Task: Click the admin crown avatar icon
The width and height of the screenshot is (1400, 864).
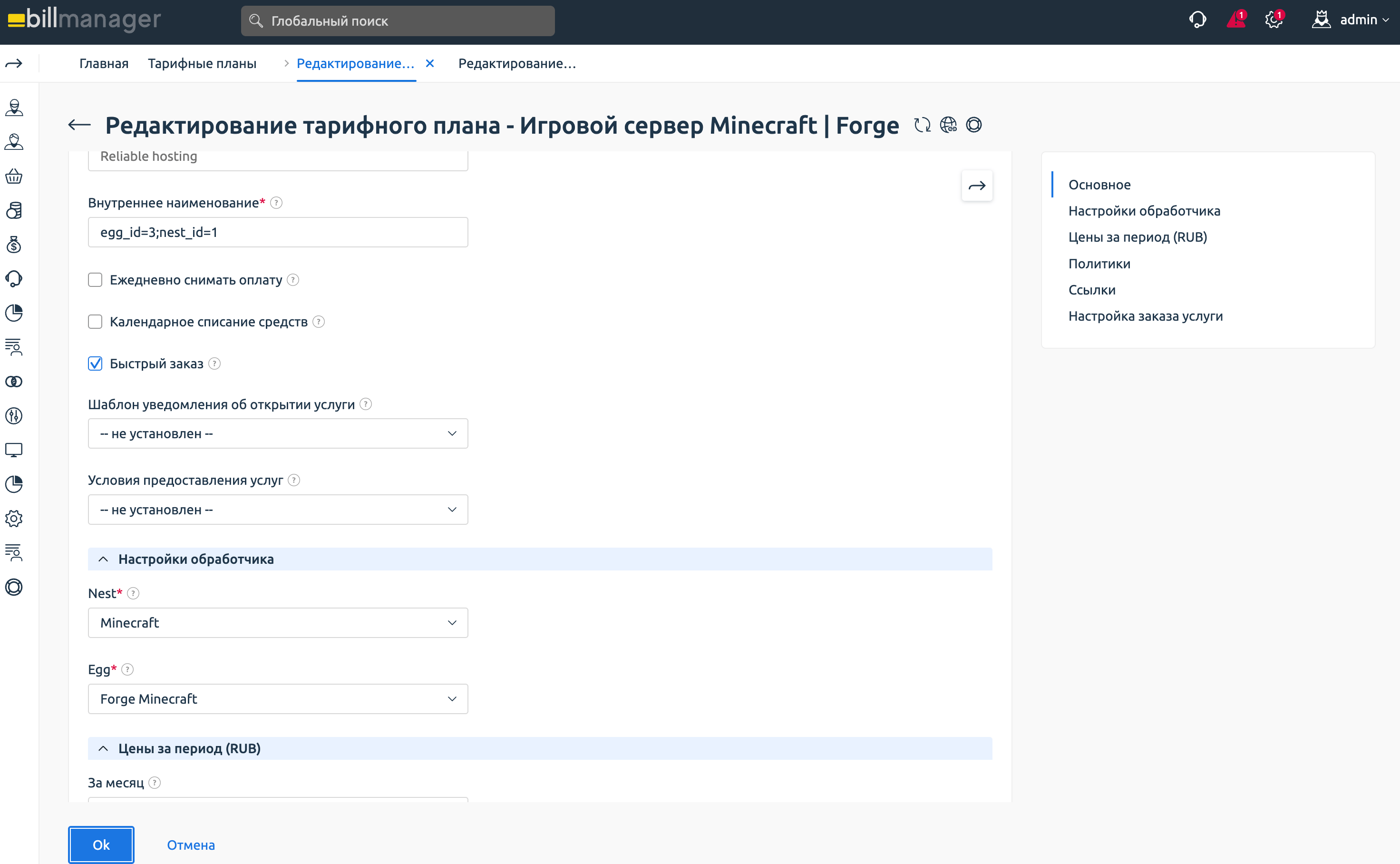Action: pos(1321,20)
